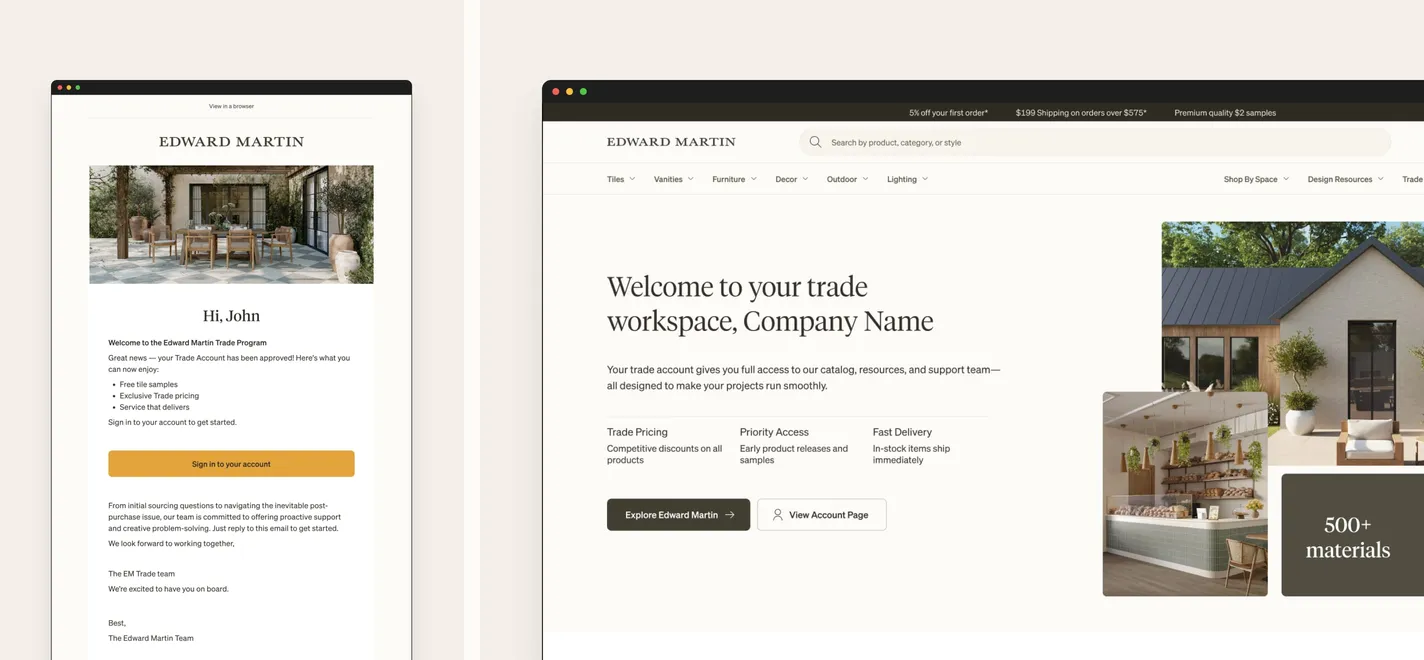Expand the Outdoor dropdown chevron
Image resolution: width=1424 pixels, height=660 pixels.
point(865,179)
